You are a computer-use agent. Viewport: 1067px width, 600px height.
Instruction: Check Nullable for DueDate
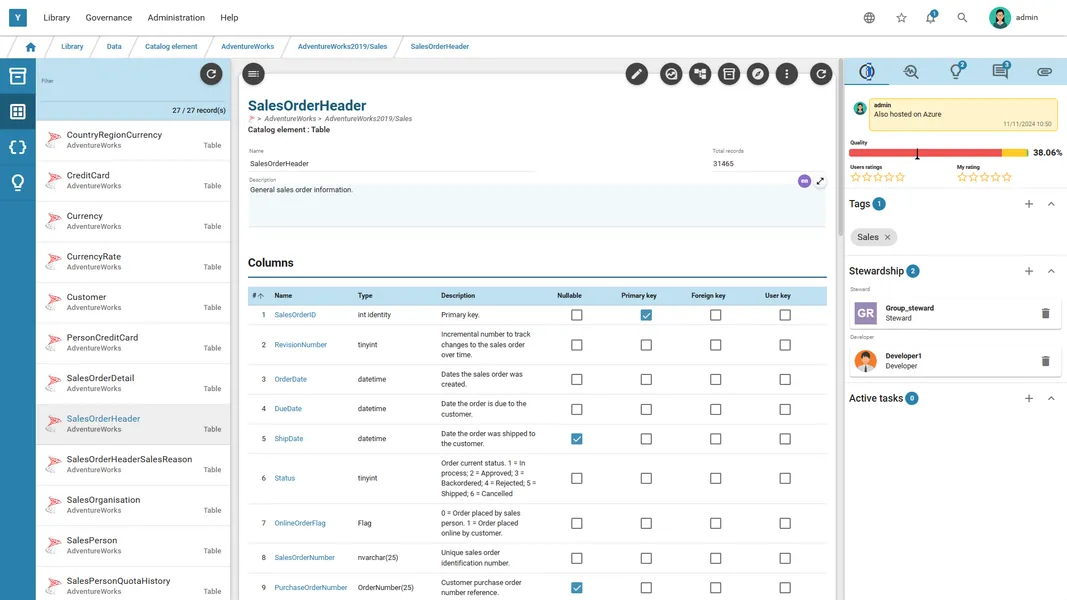(x=576, y=410)
